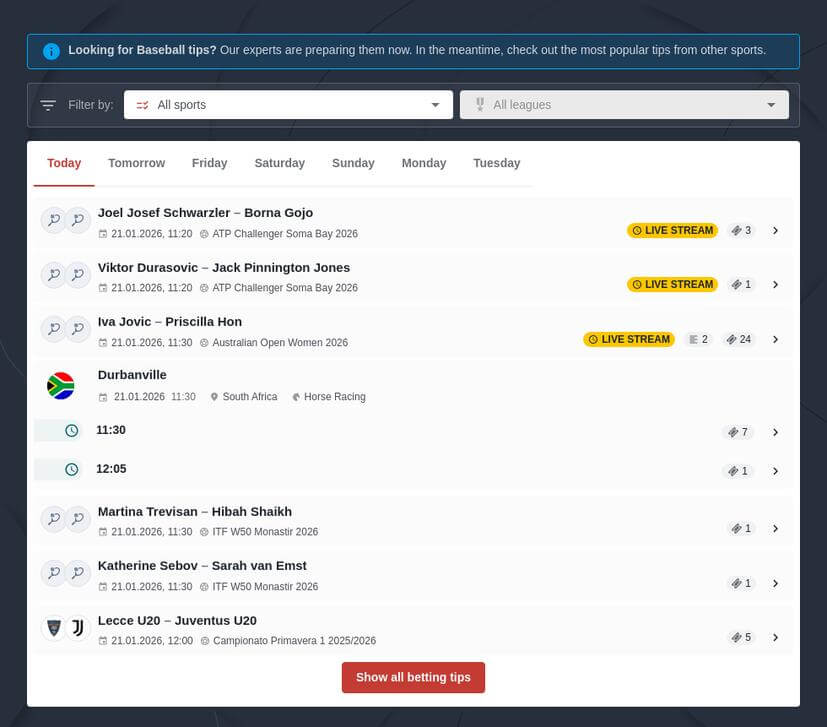Click the blue info icon in baseball banner
The height and width of the screenshot is (727, 827).
[x=51, y=50]
